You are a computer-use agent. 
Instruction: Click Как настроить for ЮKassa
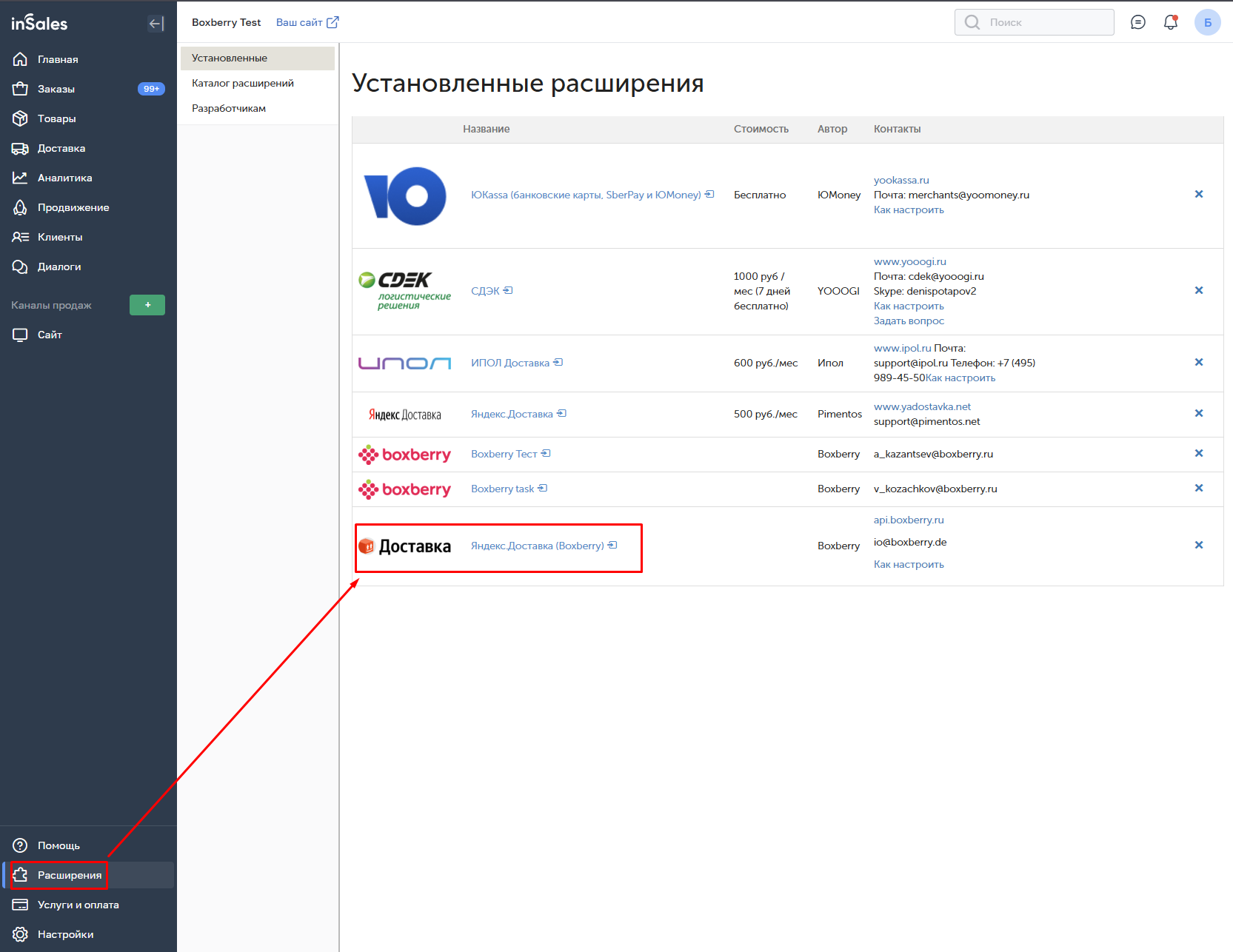coord(909,209)
